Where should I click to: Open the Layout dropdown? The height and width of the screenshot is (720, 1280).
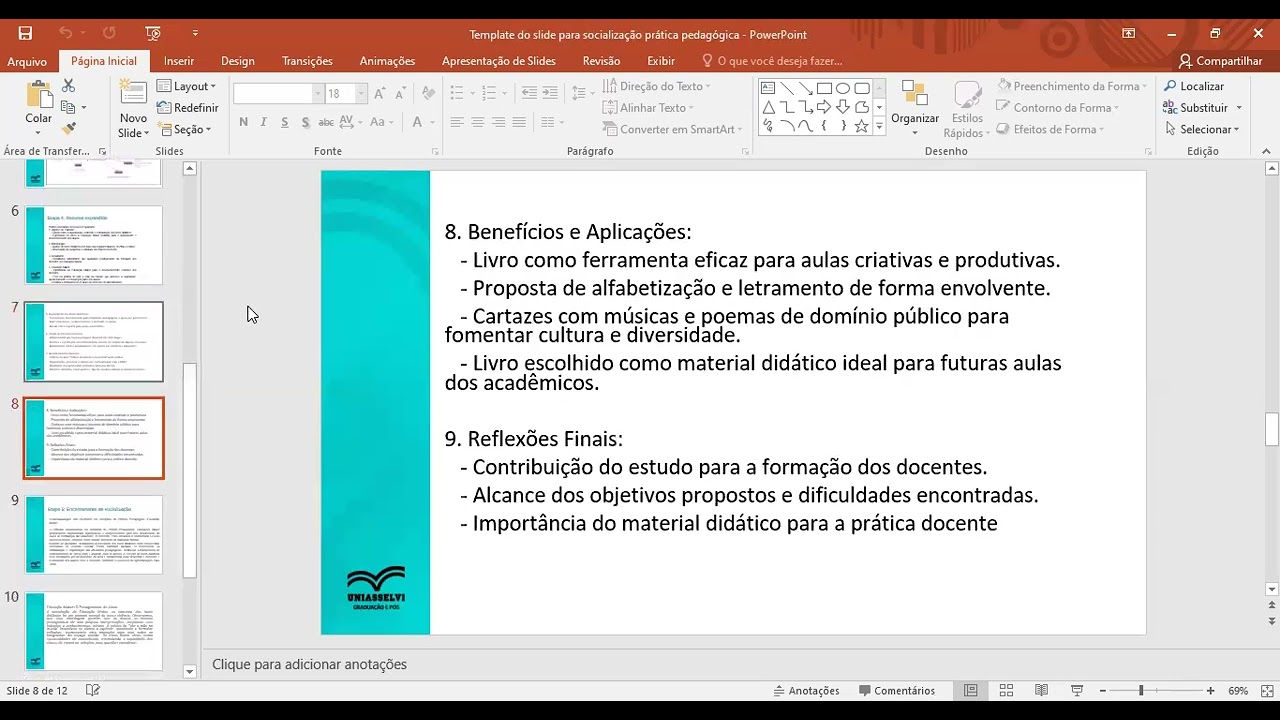(x=187, y=86)
